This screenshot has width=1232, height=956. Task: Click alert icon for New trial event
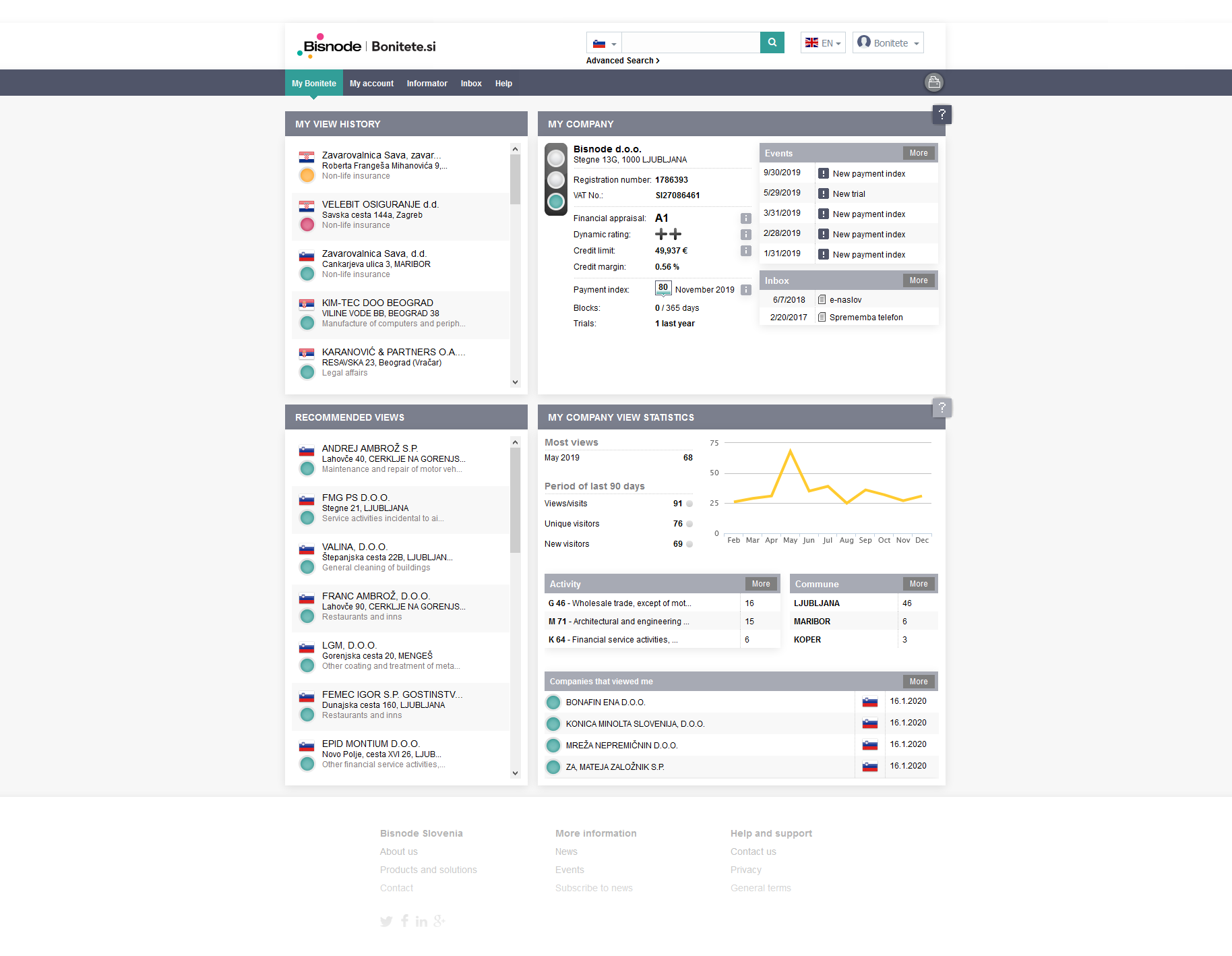(823, 193)
